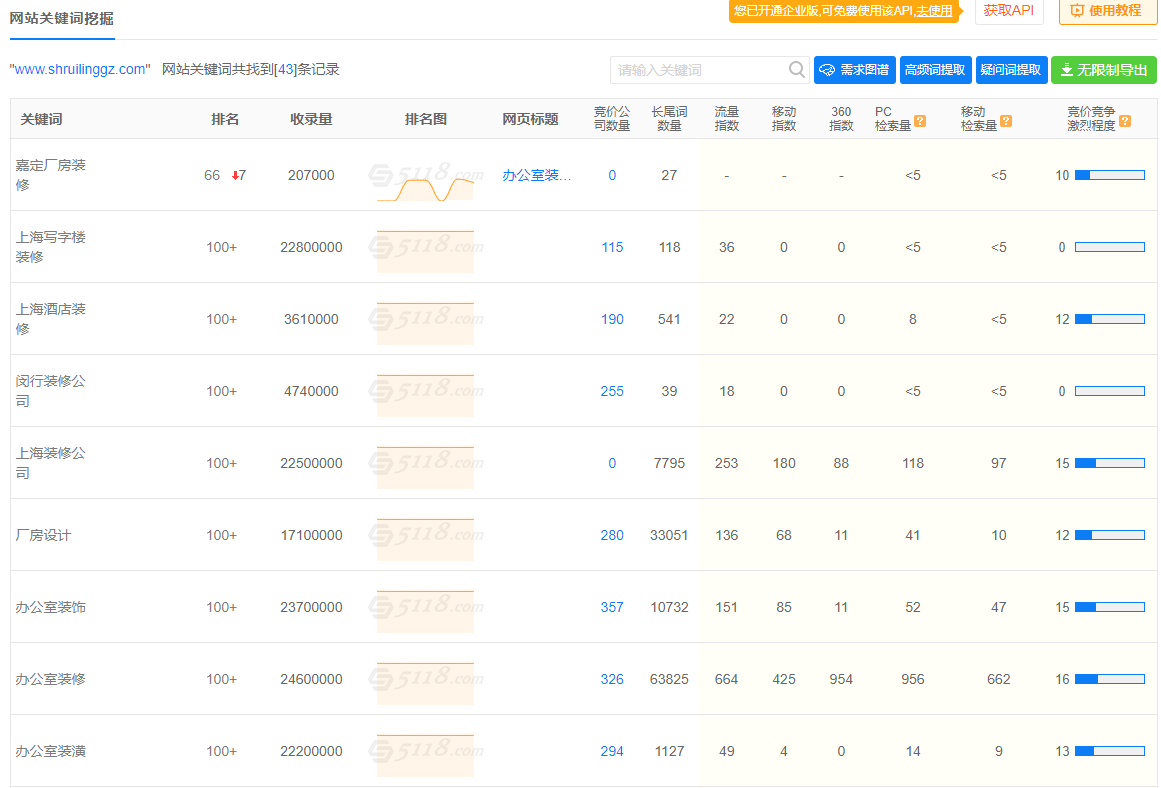1161x788 pixels.
Task: Click the 流量指数 column header
Action: point(727,118)
